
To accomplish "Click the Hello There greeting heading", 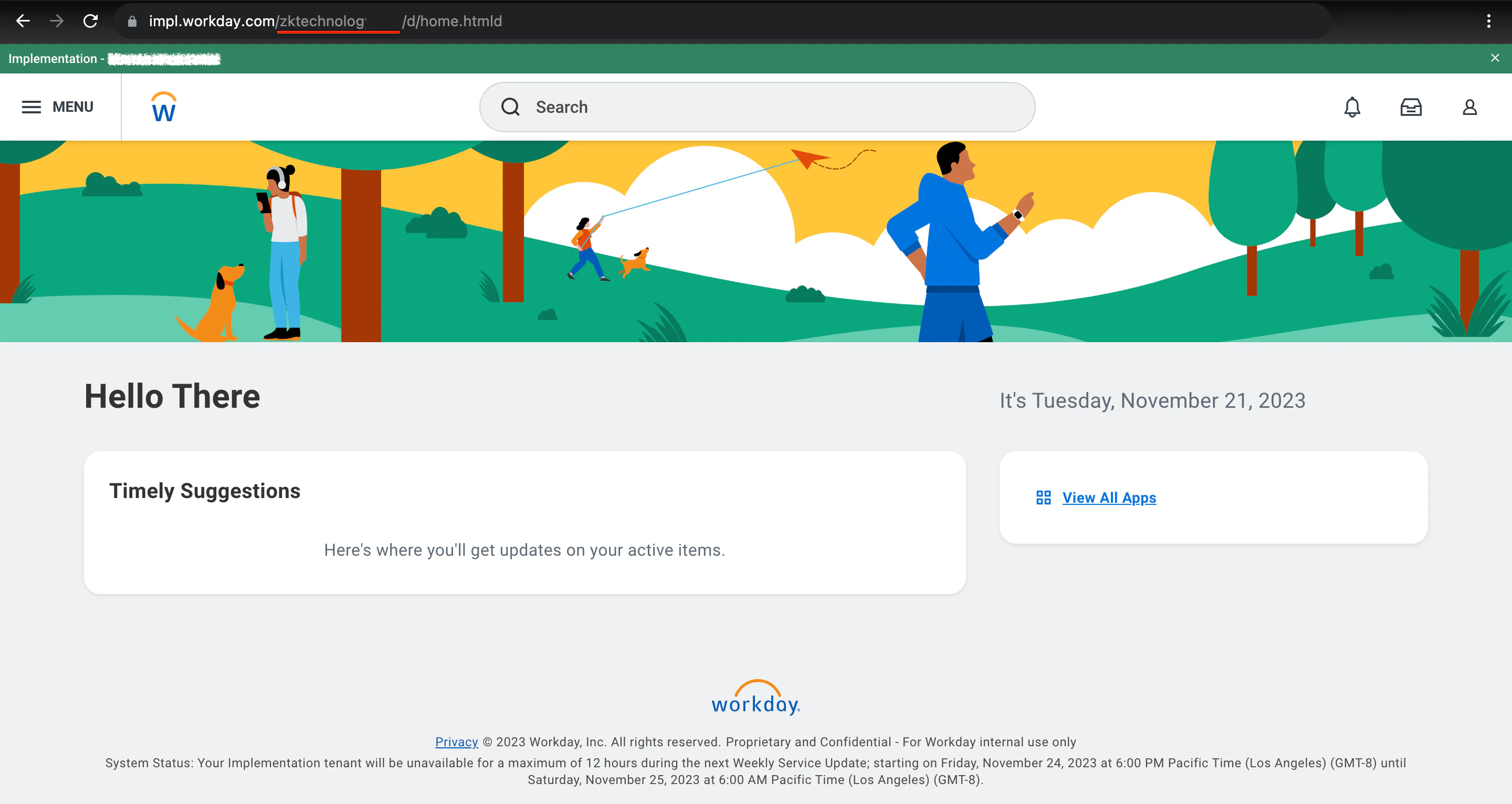I will pos(172,397).
